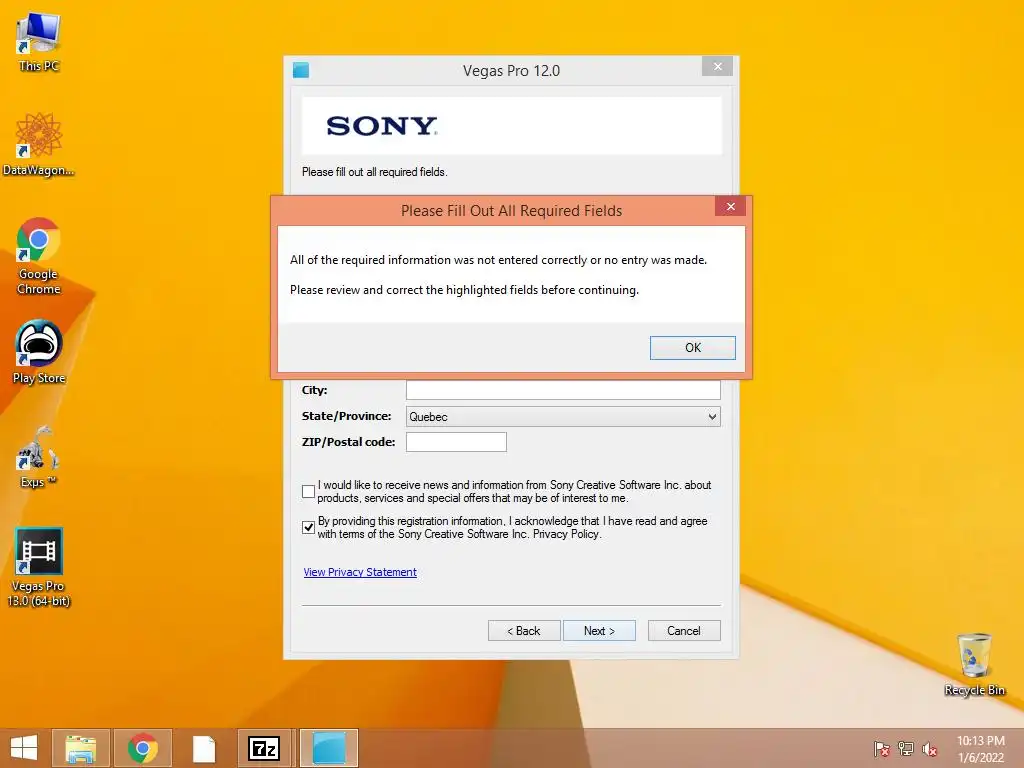Cancel the Vegas Pro installation
1024x768 pixels.
coord(684,631)
